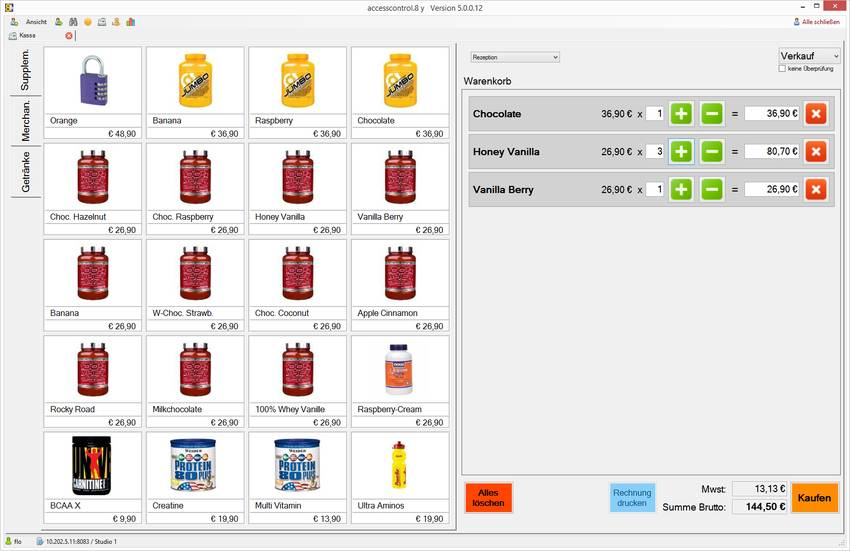Remove Honey Vanilla from the cart
Viewport: 850px width, 551px height.
(816, 152)
